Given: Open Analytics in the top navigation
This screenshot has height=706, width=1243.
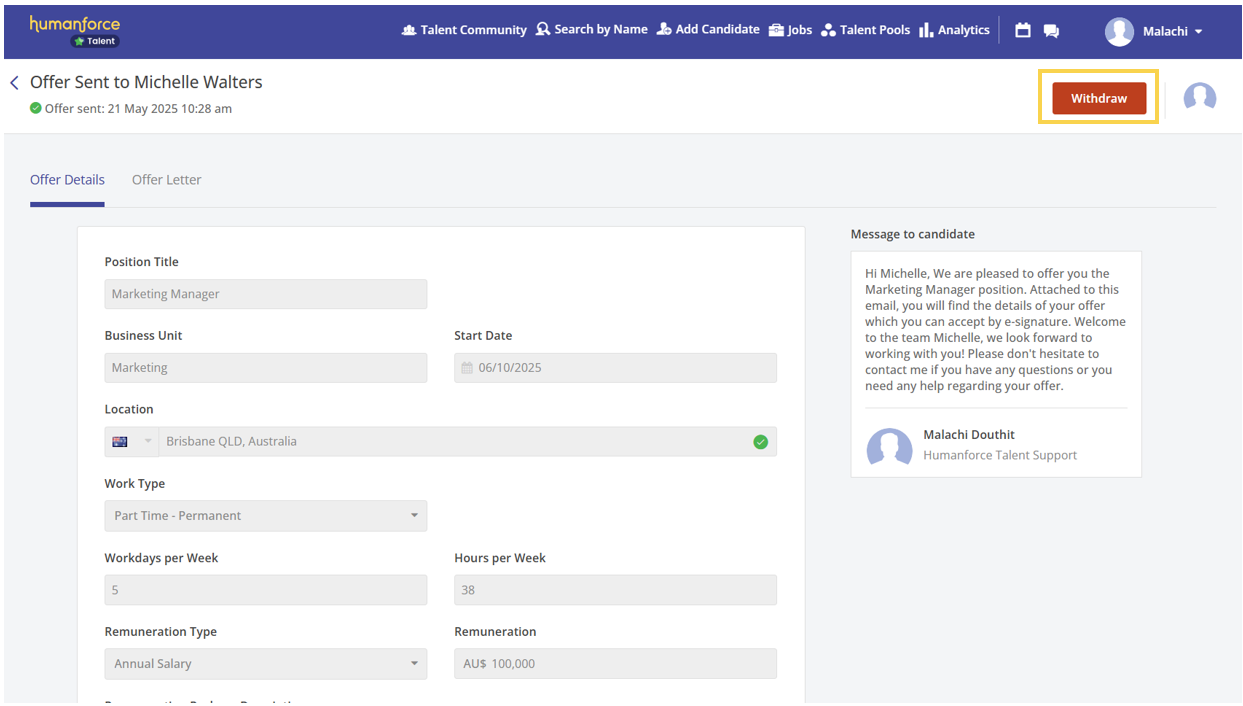Looking at the screenshot, I should point(954,30).
